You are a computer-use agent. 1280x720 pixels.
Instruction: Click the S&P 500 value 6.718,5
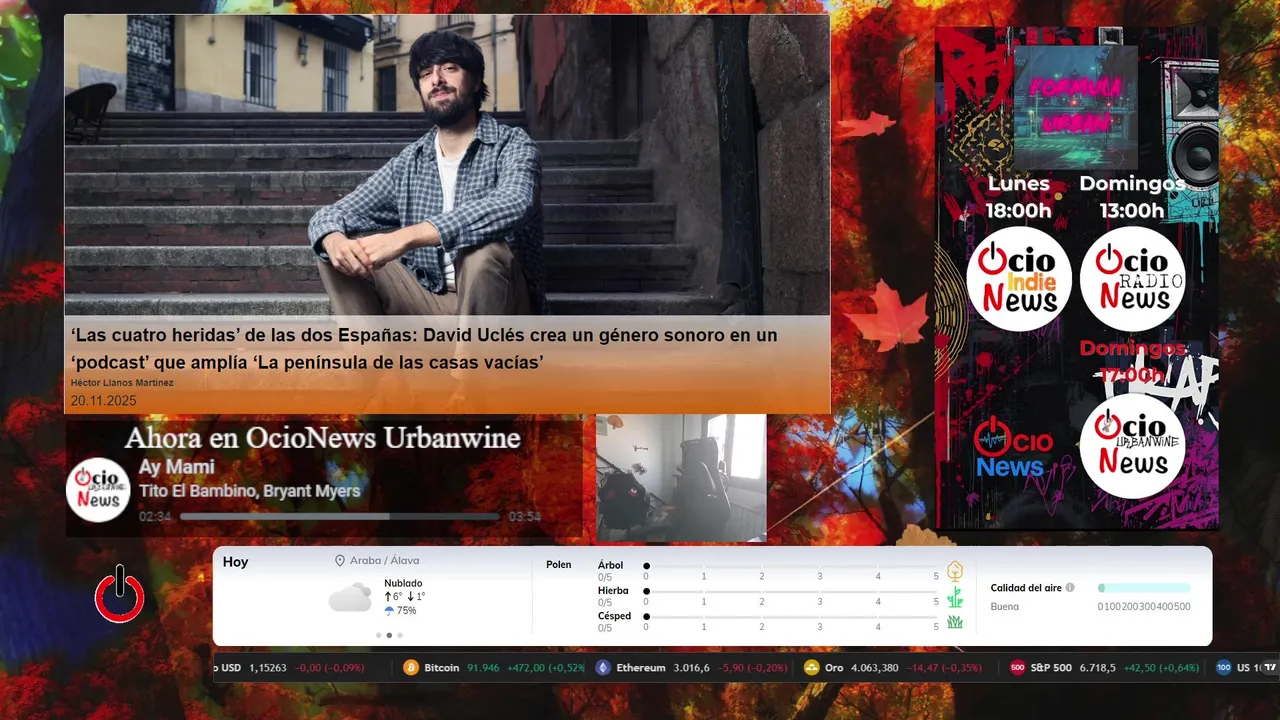pyautogui.click(x=1097, y=668)
